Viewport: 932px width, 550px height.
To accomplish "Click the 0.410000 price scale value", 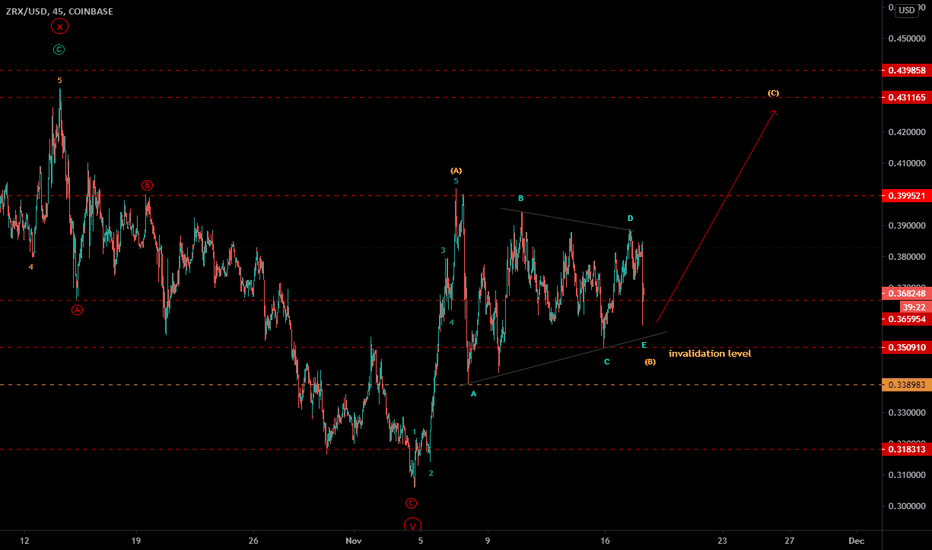I will tap(907, 163).
